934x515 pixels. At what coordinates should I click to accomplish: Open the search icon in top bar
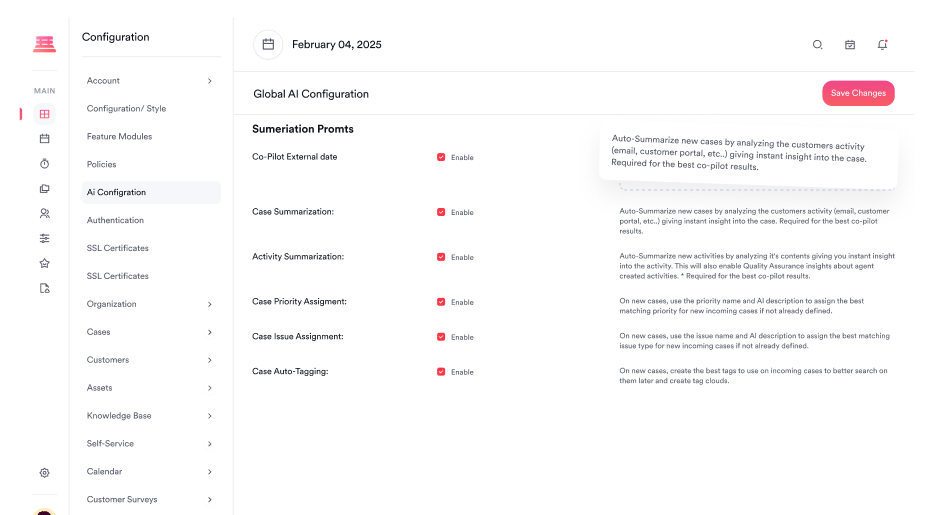[817, 45]
